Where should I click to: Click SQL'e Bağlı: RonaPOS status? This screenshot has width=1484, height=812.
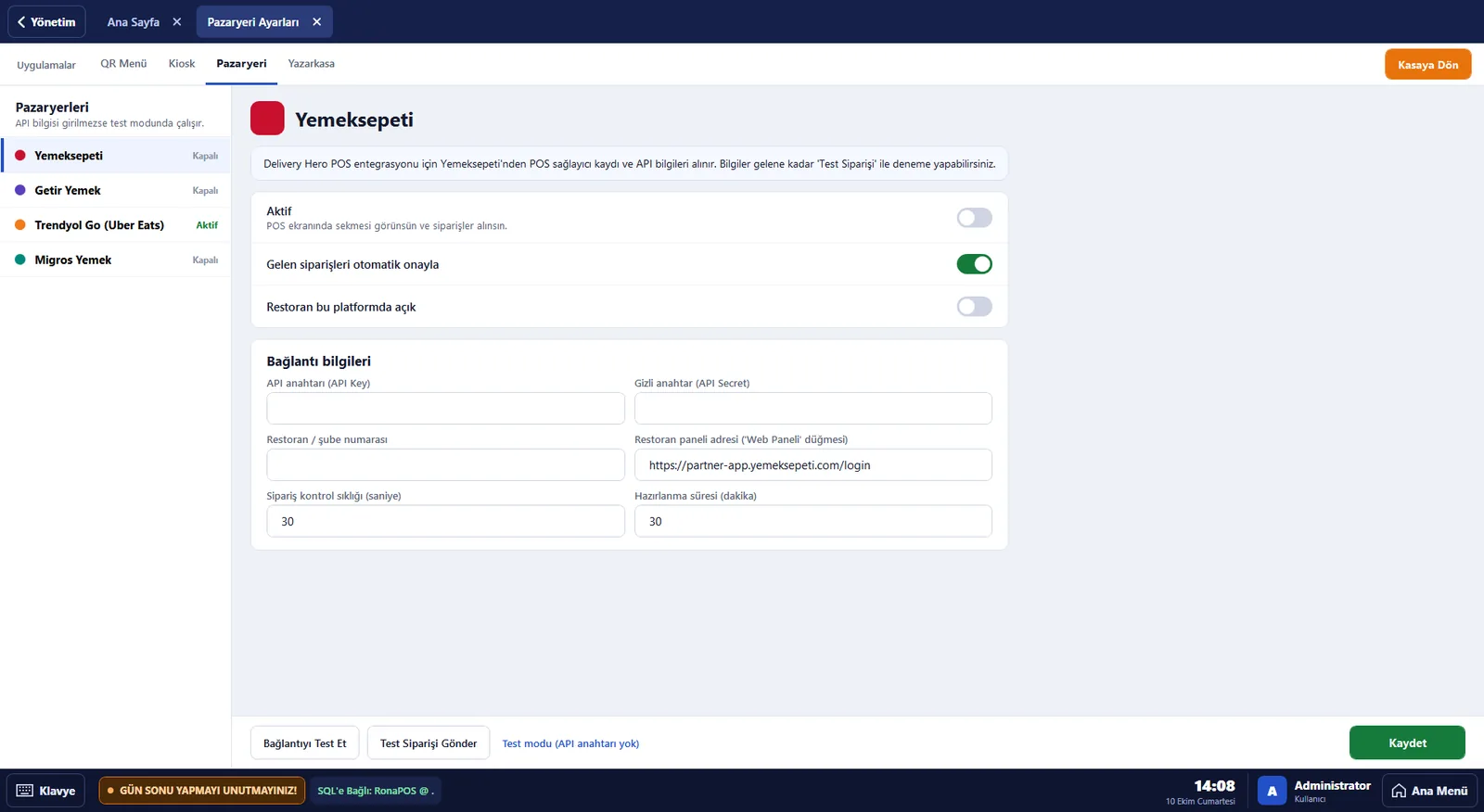coord(375,791)
